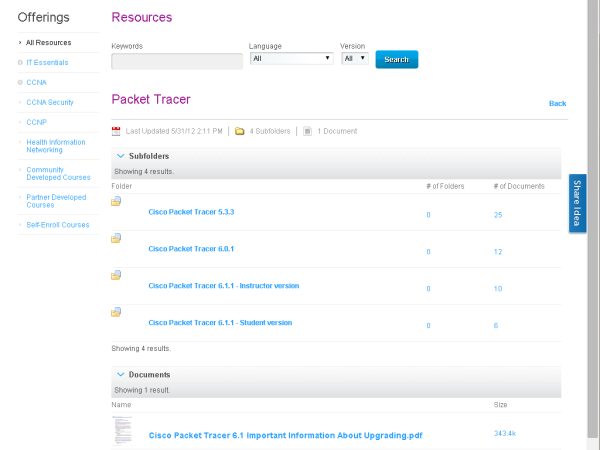
Task: Click folder icon beside 6.1.1 Student version
Action: [x=117, y=312]
